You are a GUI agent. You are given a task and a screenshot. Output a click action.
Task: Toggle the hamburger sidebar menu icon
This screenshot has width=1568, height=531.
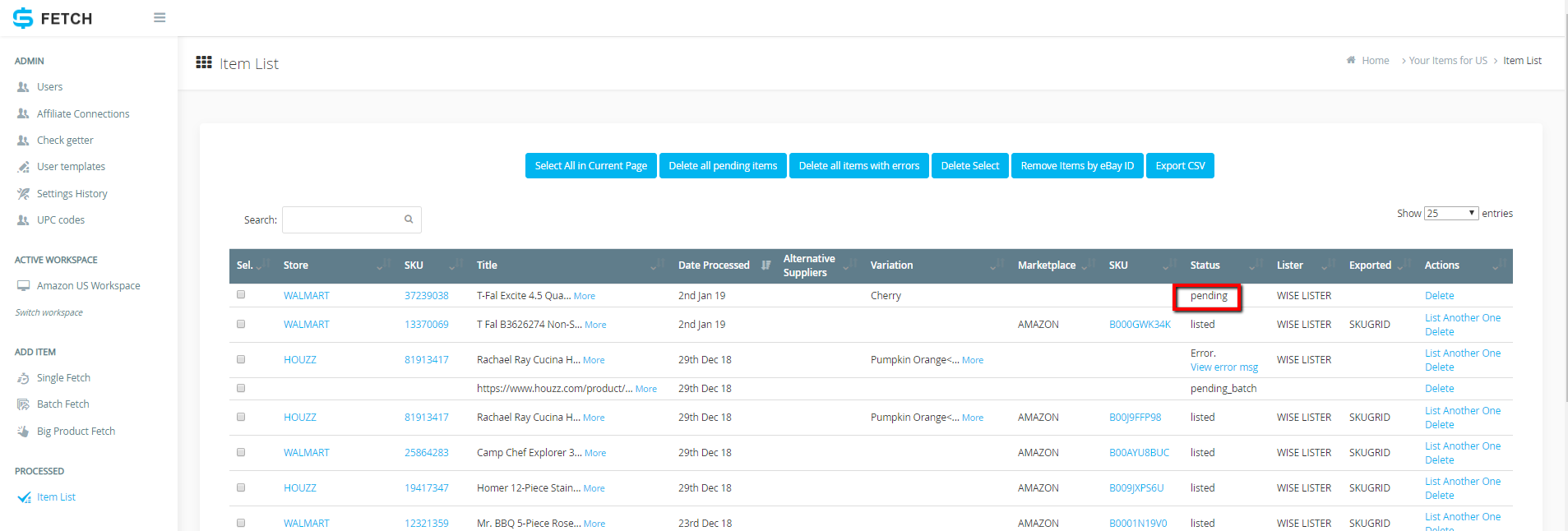(160, 17)
